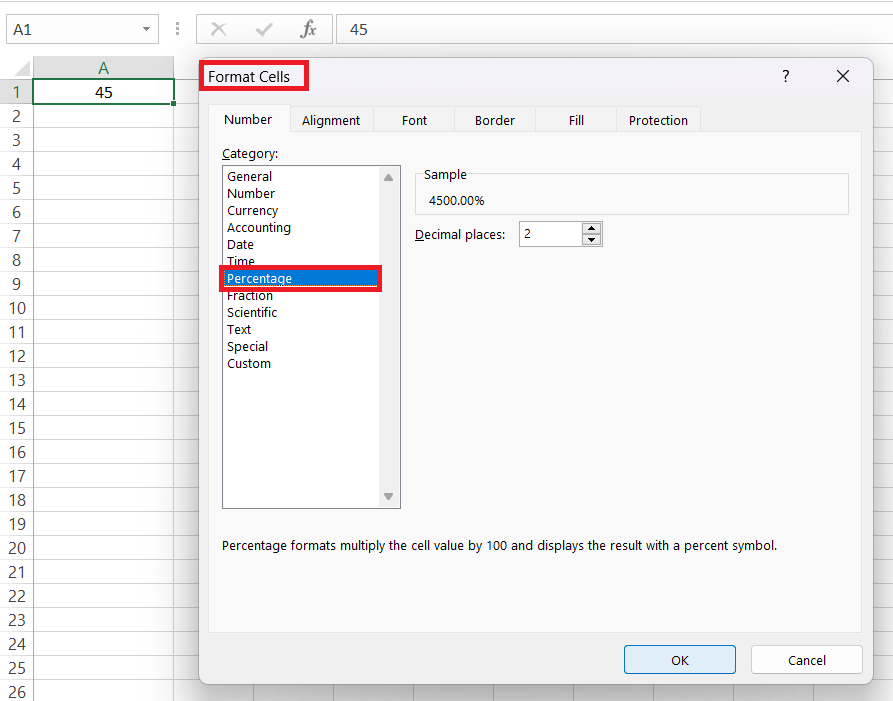
Task: Open the Font tab
Action: 414,120
